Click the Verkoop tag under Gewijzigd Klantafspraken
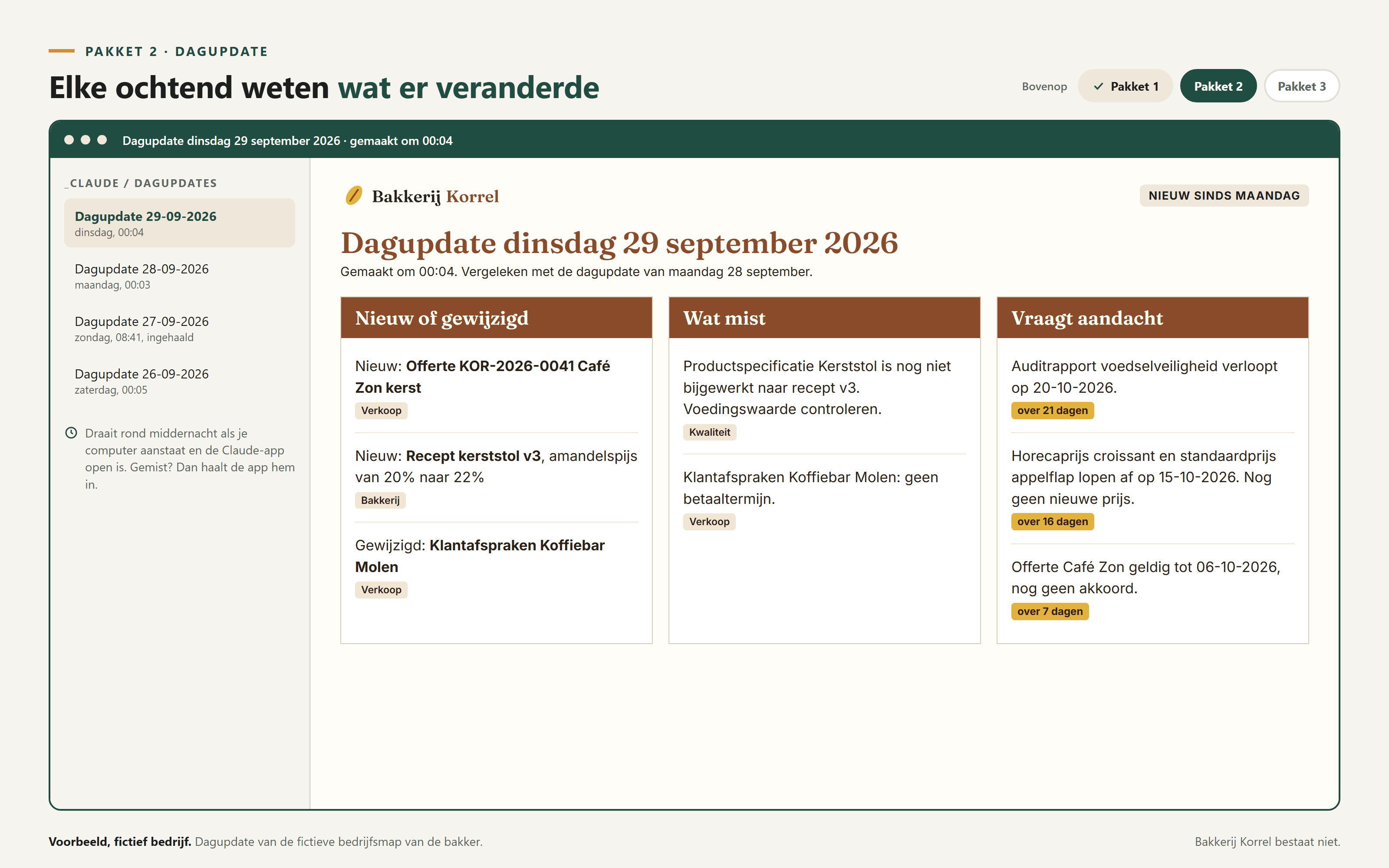The image size is (1389, 868). [381, 589]
